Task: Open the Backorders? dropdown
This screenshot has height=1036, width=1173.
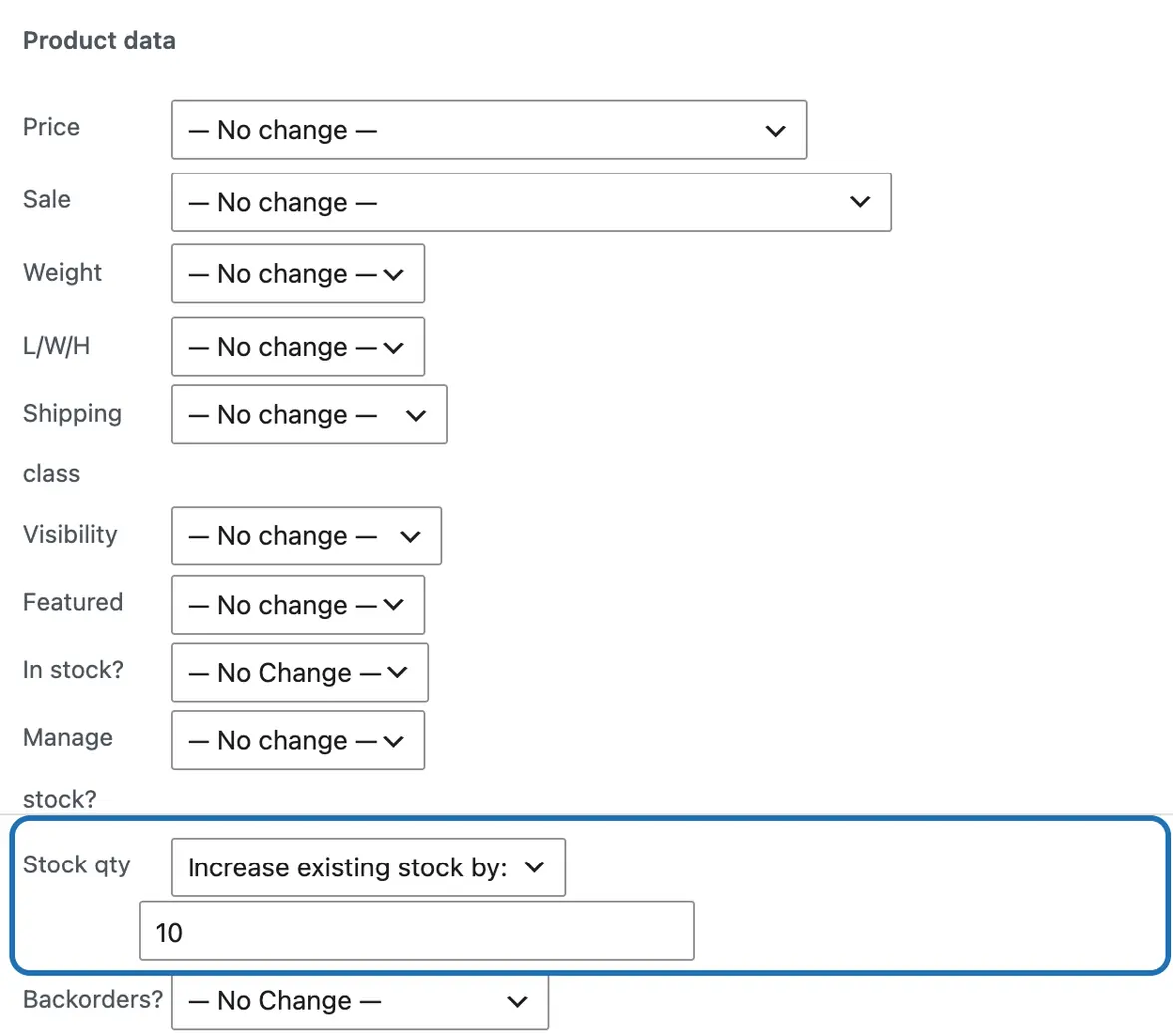Action: click(x=359, y=1001)
